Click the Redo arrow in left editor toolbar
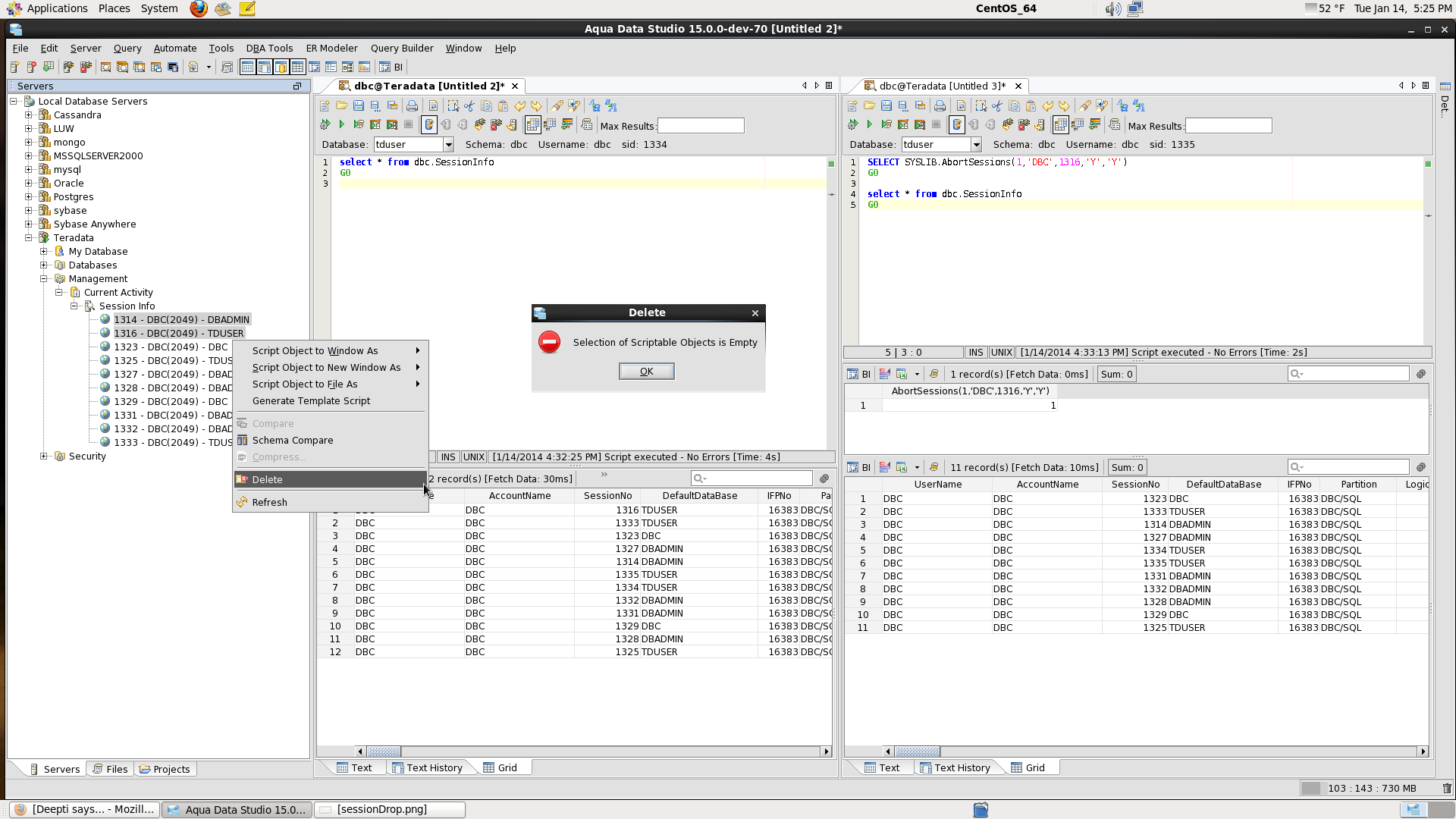 [536, 106]
